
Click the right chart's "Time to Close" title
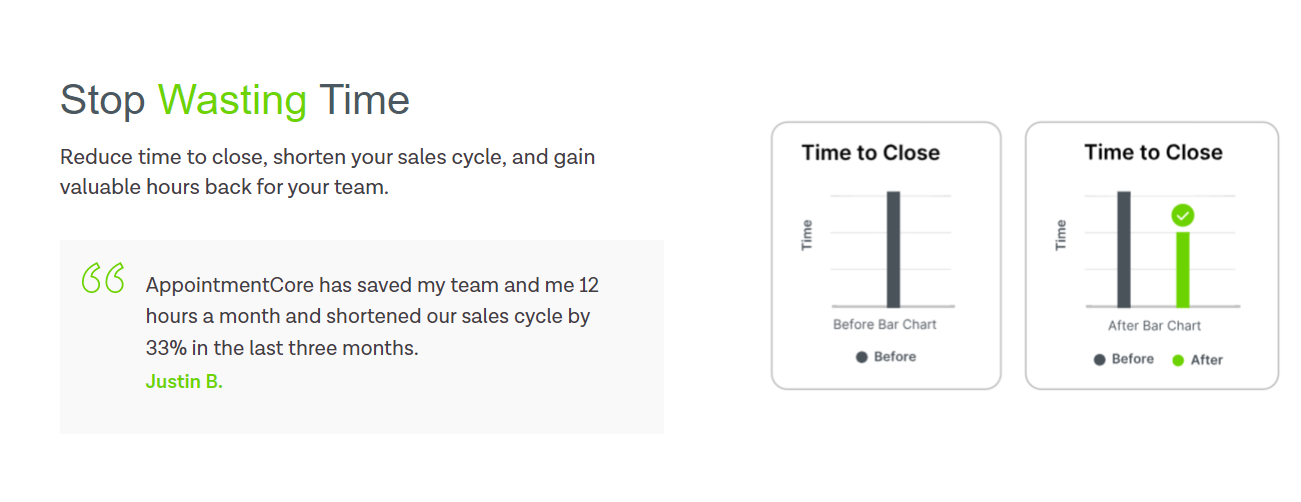(1153, 152)
